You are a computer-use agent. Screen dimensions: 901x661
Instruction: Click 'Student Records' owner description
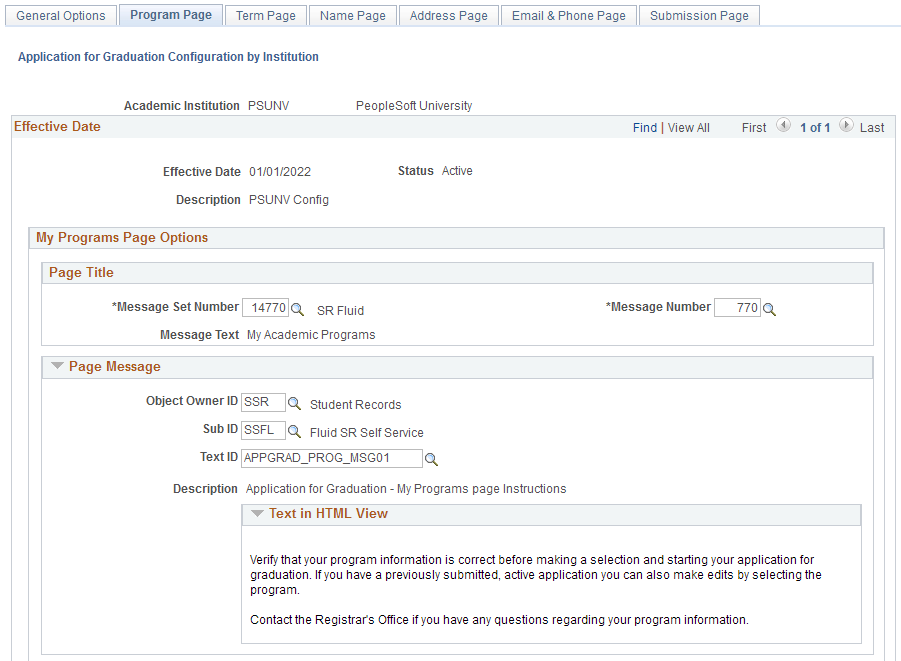[356, 405]
